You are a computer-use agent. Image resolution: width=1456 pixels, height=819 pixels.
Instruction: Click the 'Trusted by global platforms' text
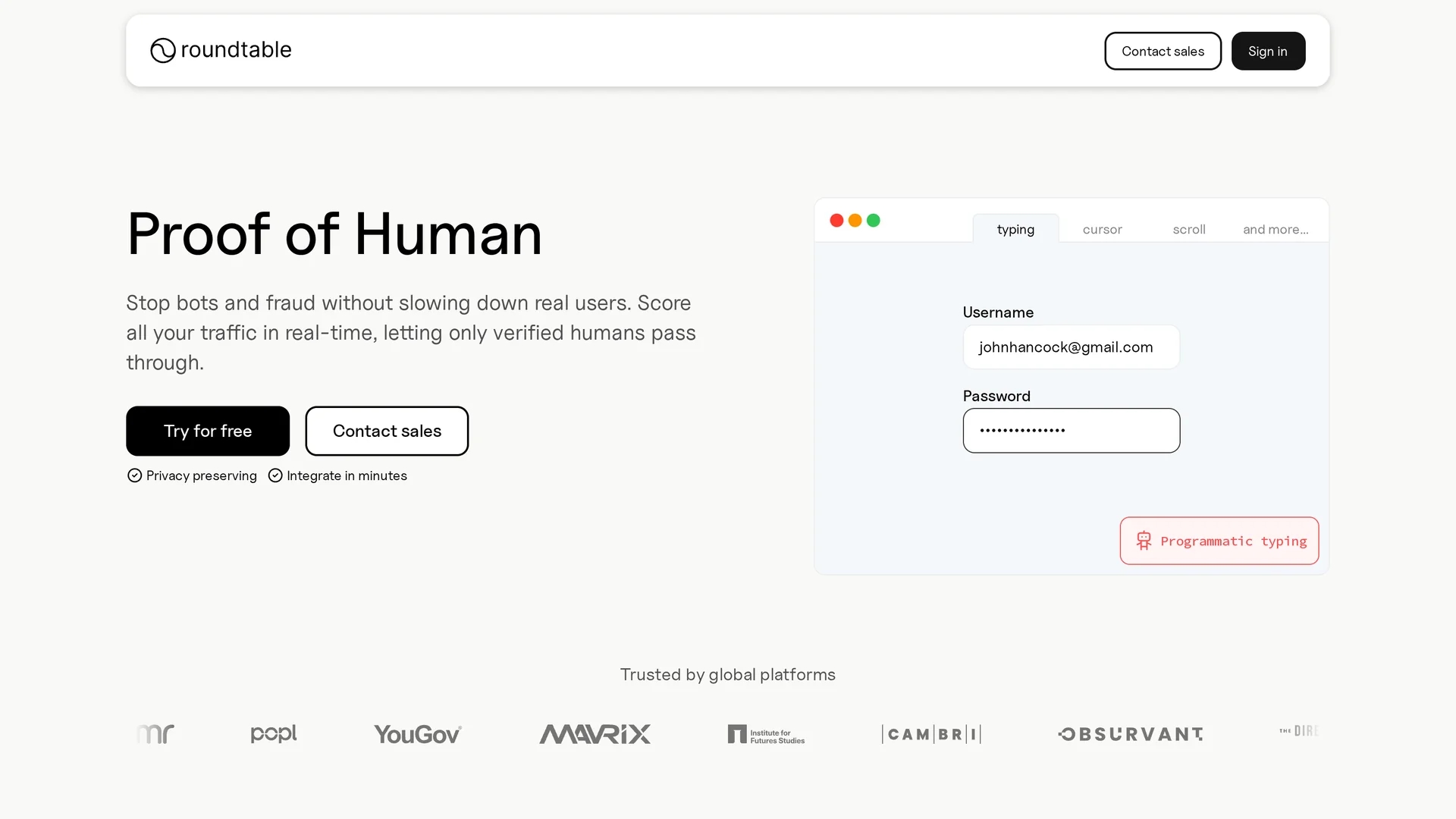pyautogui.click(x=728, y=674)
